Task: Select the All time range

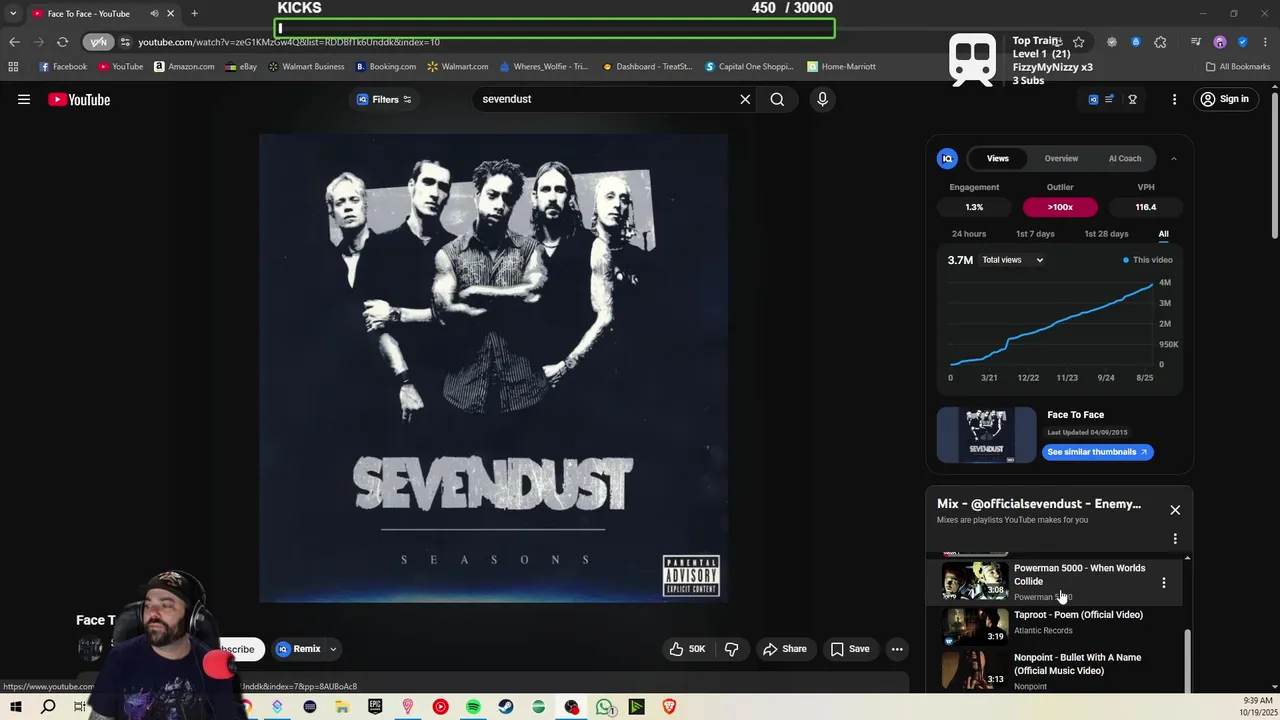Action: [x=1163, y=234]
